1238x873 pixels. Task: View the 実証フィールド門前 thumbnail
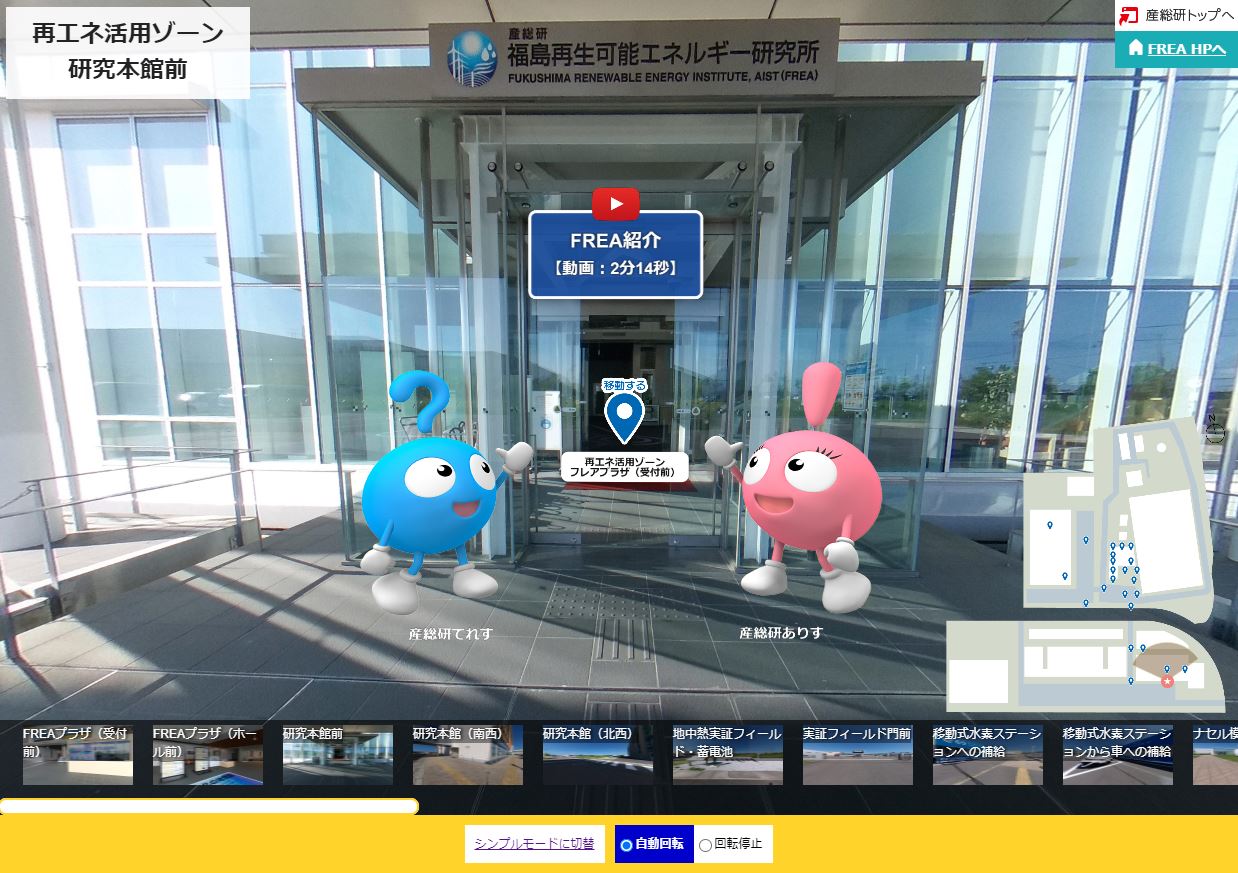(858, 755)
